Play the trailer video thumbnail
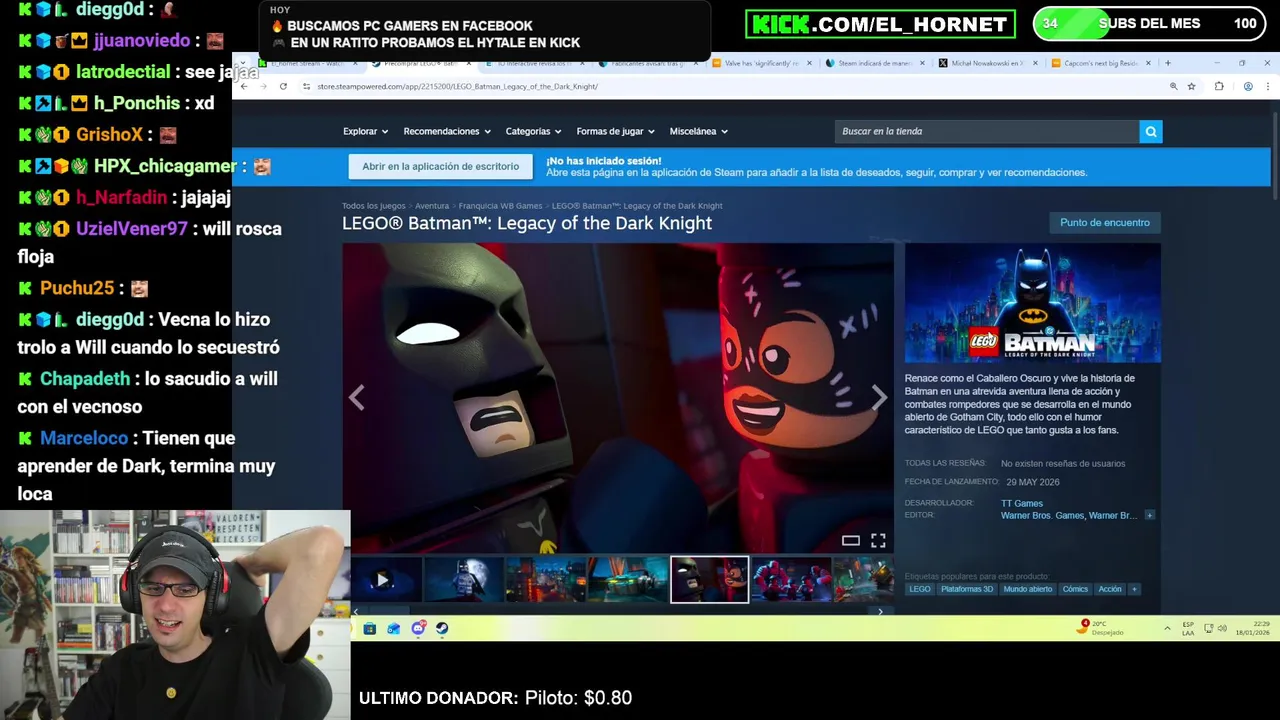The image size is (1280, 720). click(x=383, y=580)
